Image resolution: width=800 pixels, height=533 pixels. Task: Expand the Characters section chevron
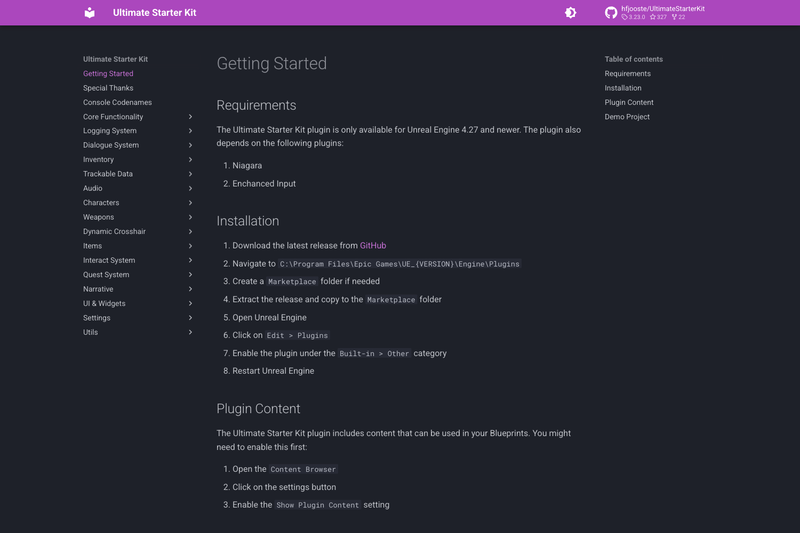coord(190,202)
